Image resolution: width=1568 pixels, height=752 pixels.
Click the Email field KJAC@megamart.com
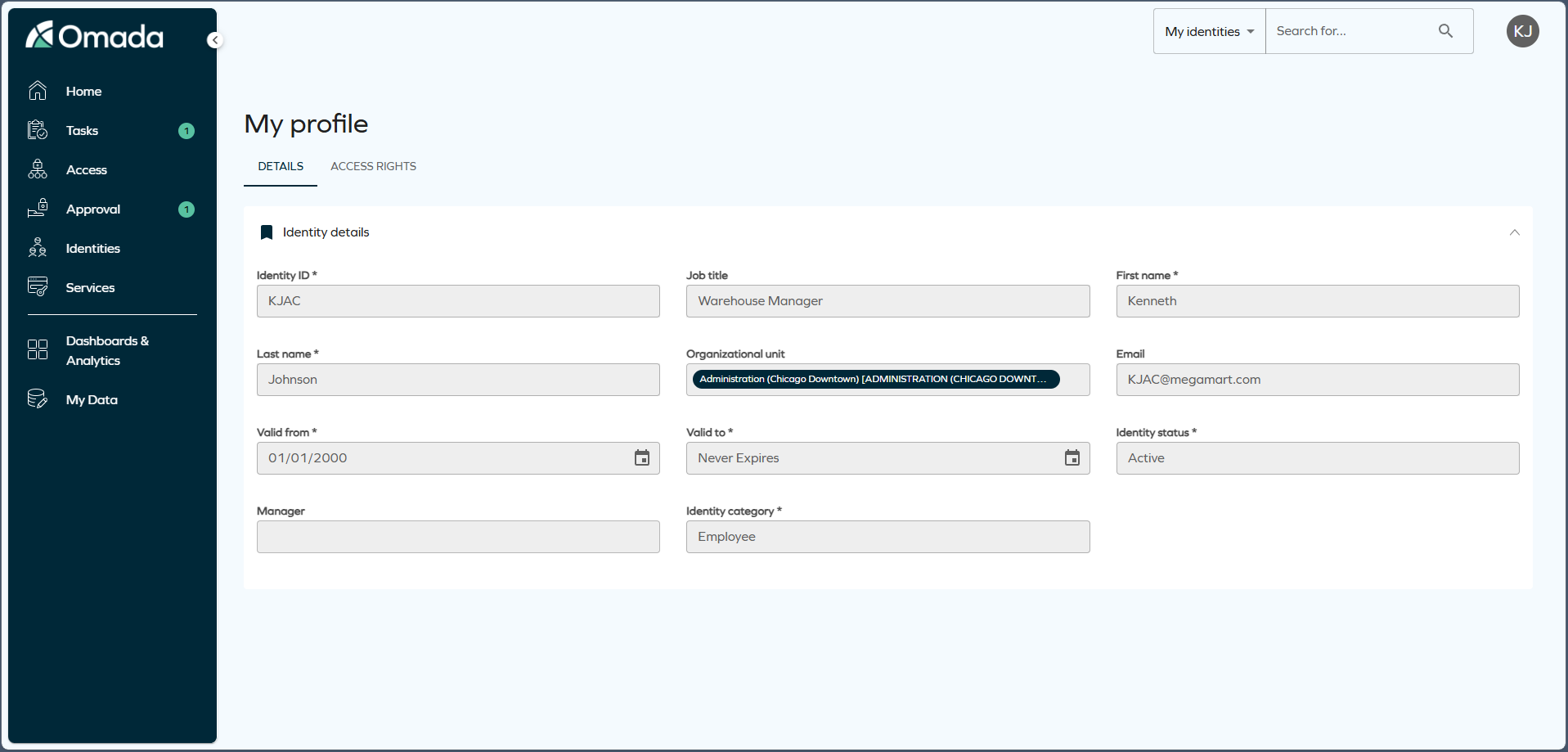(1318, 380)
